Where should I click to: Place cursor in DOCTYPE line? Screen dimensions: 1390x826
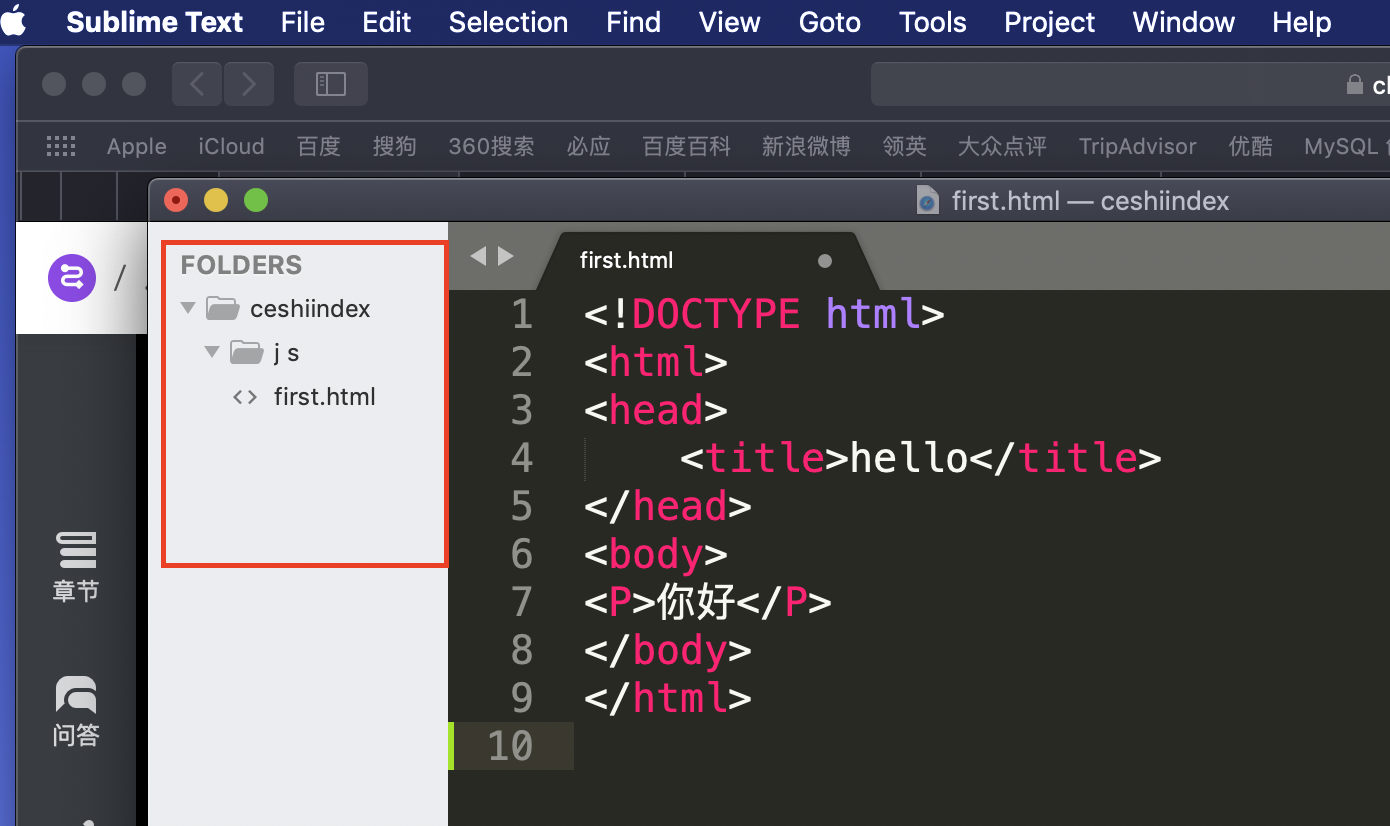pyautogui.click(x=765, y=314)
